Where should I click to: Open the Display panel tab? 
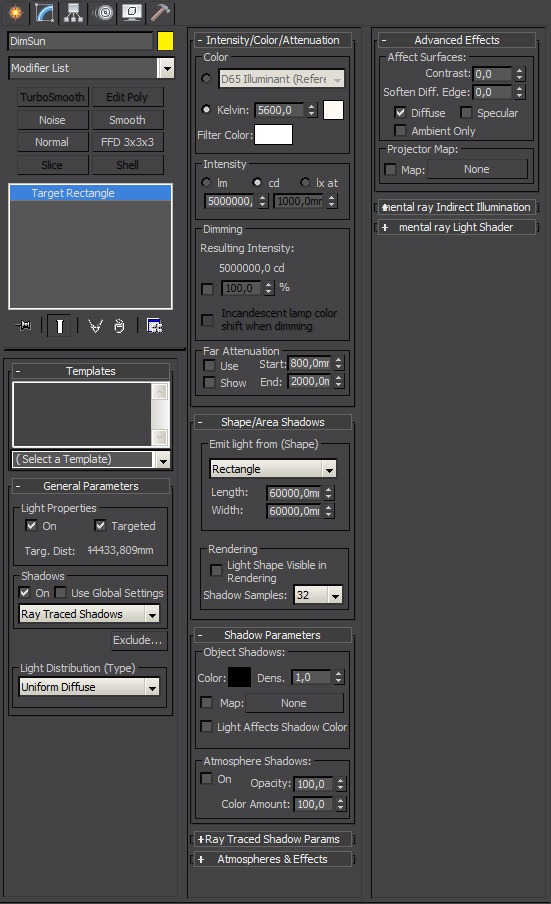132,12
